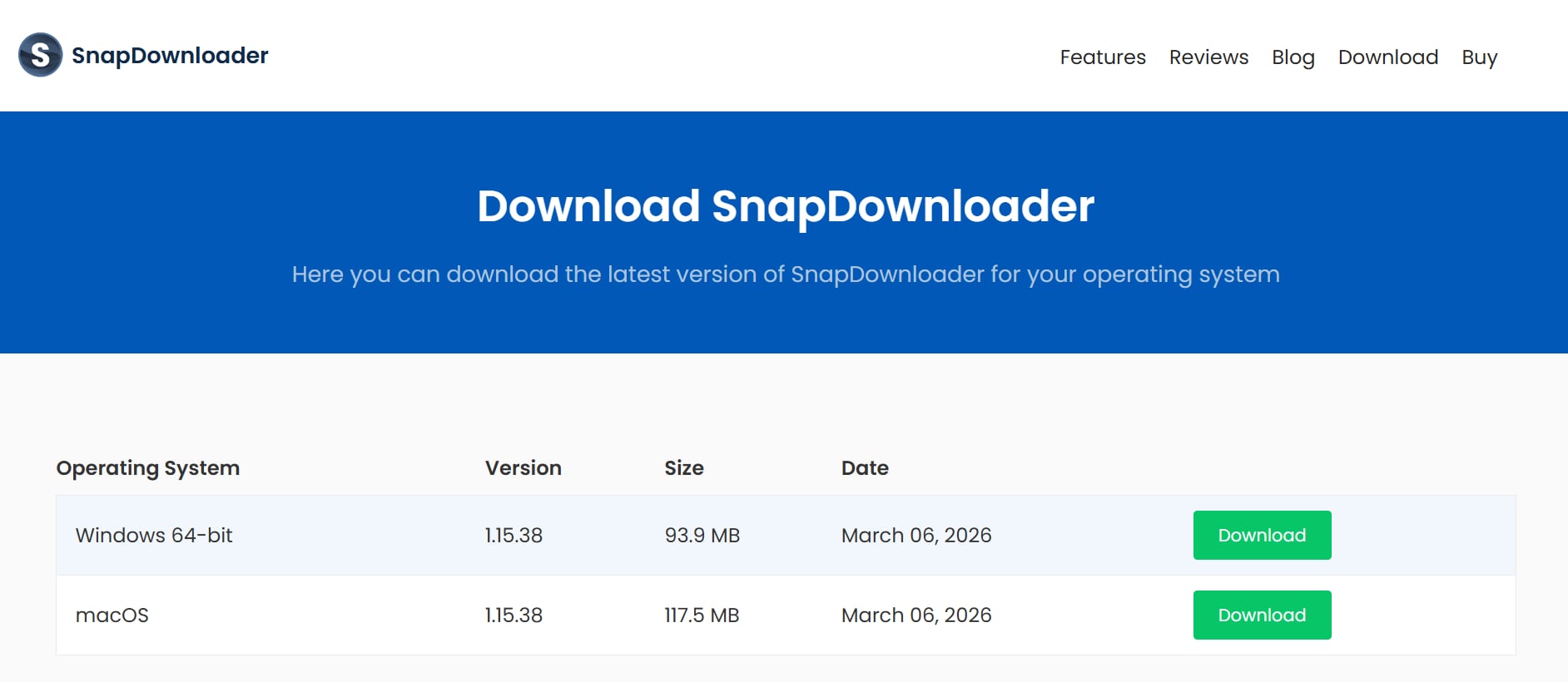Click the Windows row version '1.15.38'
The image size is (1568, 682).
[514, 535]
